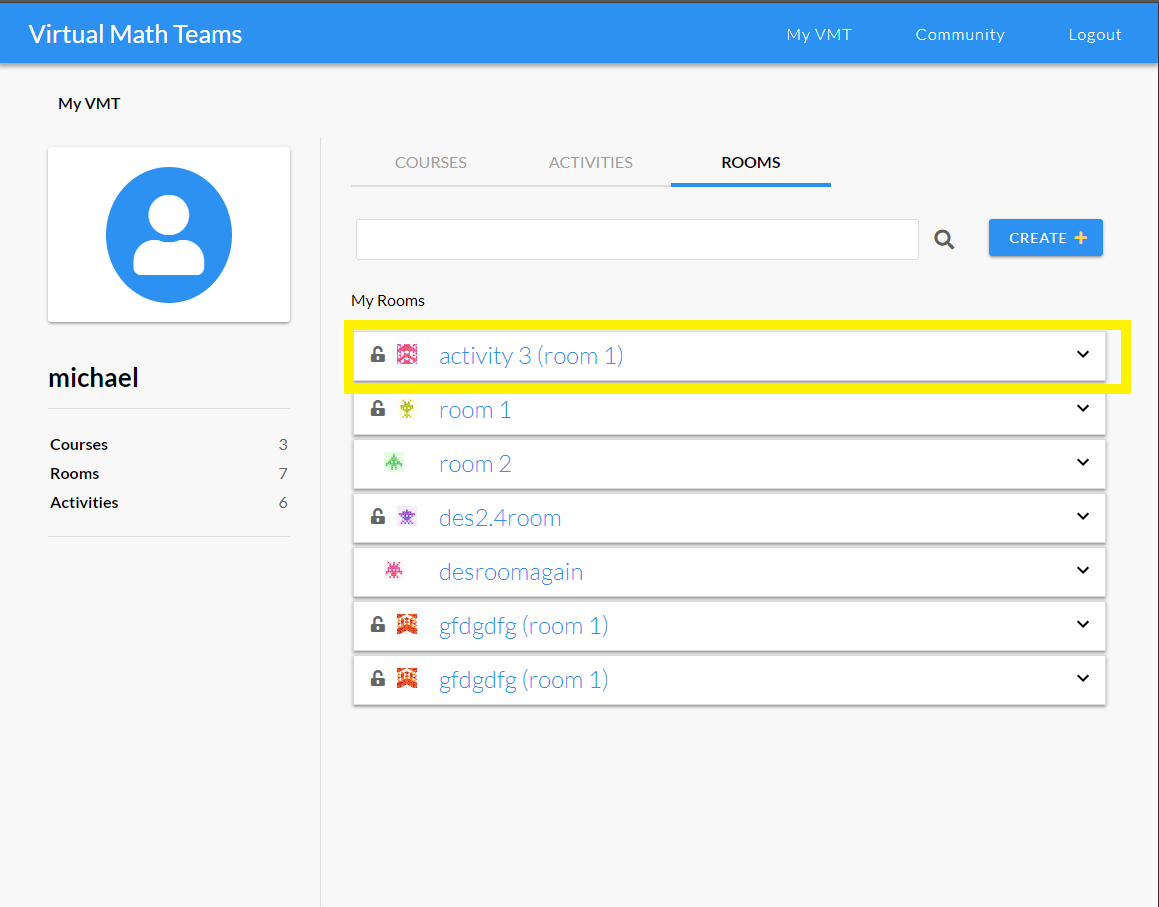Expand the desroomagain row chevron

[1083, 570]
